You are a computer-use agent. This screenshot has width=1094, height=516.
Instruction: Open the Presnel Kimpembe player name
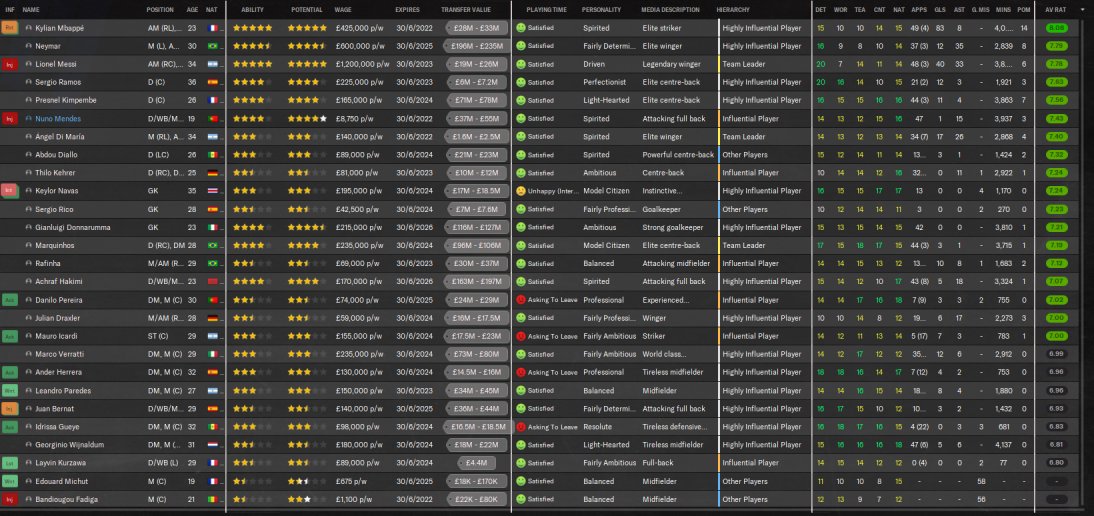coord(66,100)
